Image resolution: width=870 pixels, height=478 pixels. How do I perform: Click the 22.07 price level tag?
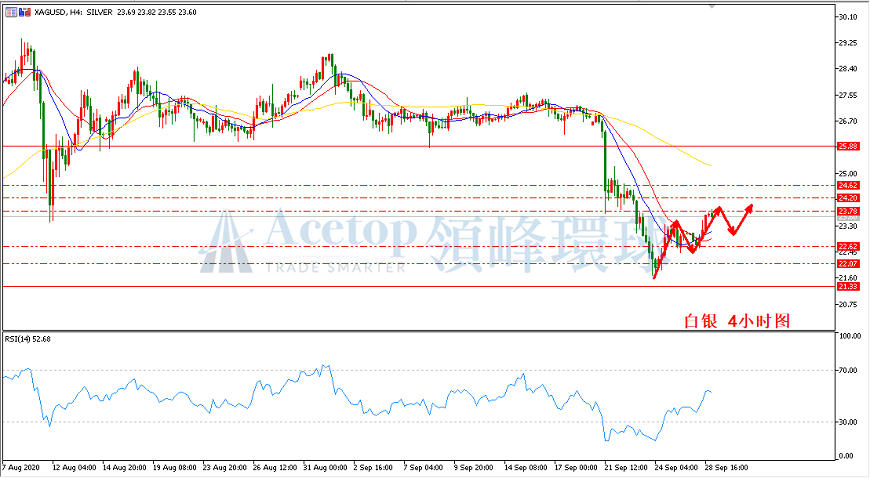(x=848, y=264)
